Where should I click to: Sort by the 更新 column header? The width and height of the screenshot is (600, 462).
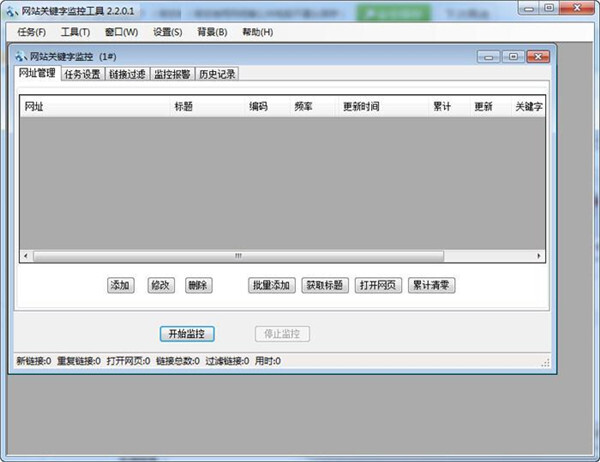coord(490,106)
